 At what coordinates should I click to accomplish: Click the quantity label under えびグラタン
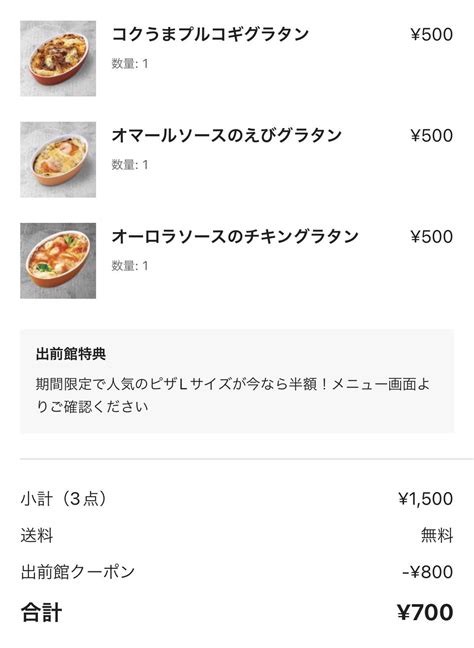130,165
